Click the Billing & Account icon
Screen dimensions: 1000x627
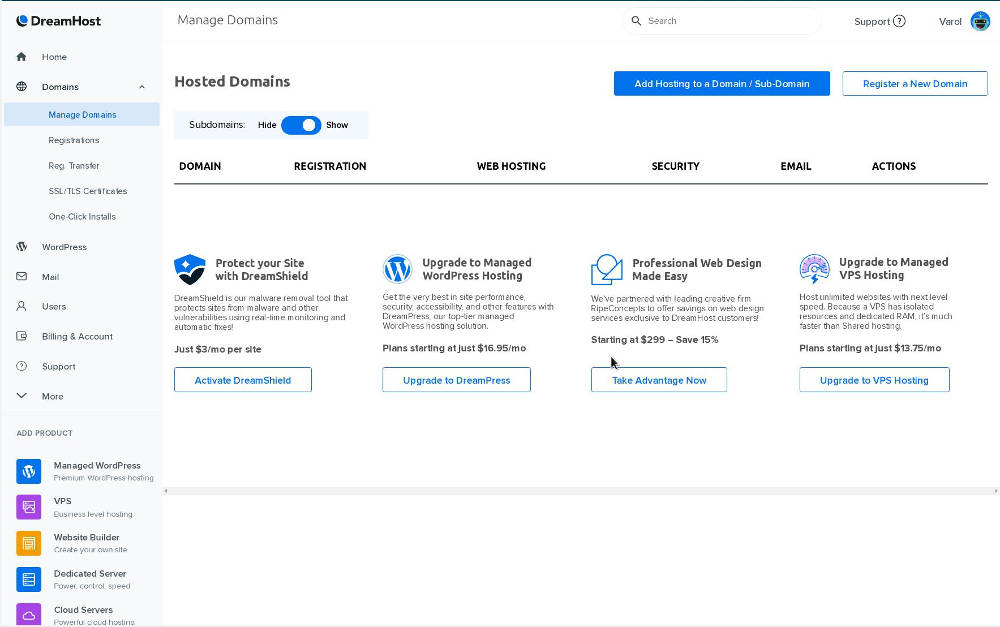[x=22, y=336]
